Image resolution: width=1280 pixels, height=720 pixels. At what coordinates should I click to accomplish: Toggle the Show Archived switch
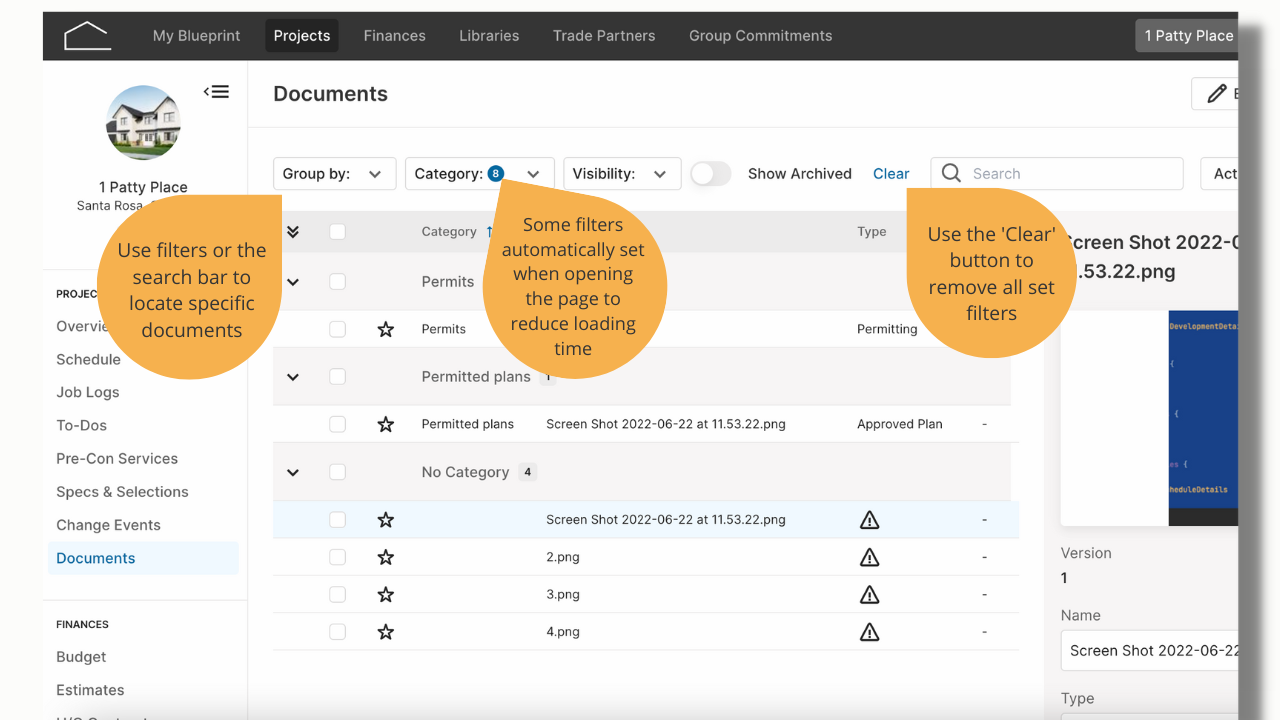(x=710, y=174)
